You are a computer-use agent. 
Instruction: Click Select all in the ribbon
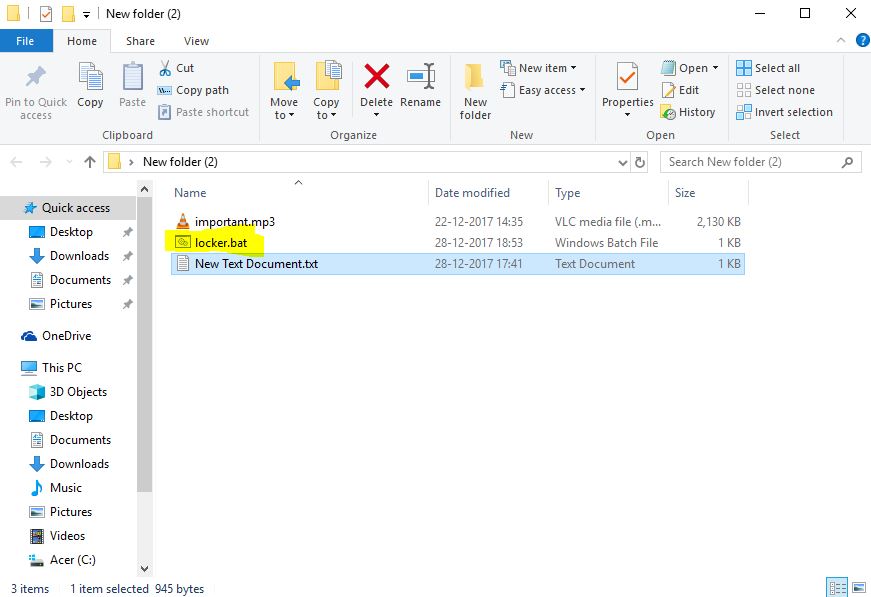(769, 67)
